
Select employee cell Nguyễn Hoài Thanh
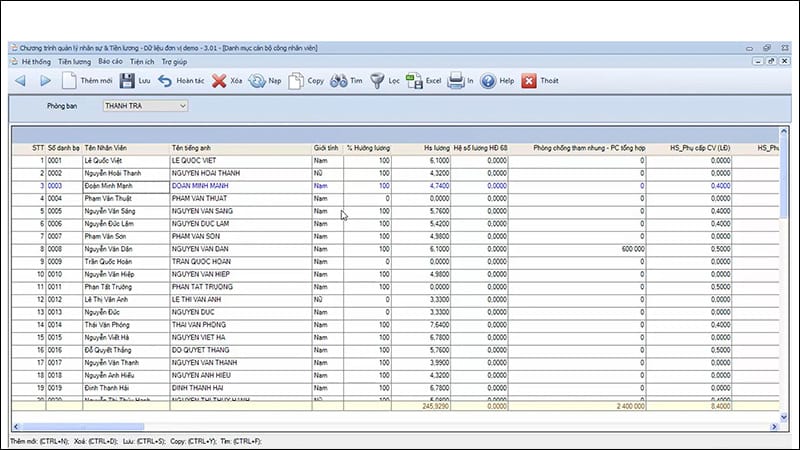click(x=126, y=173)
